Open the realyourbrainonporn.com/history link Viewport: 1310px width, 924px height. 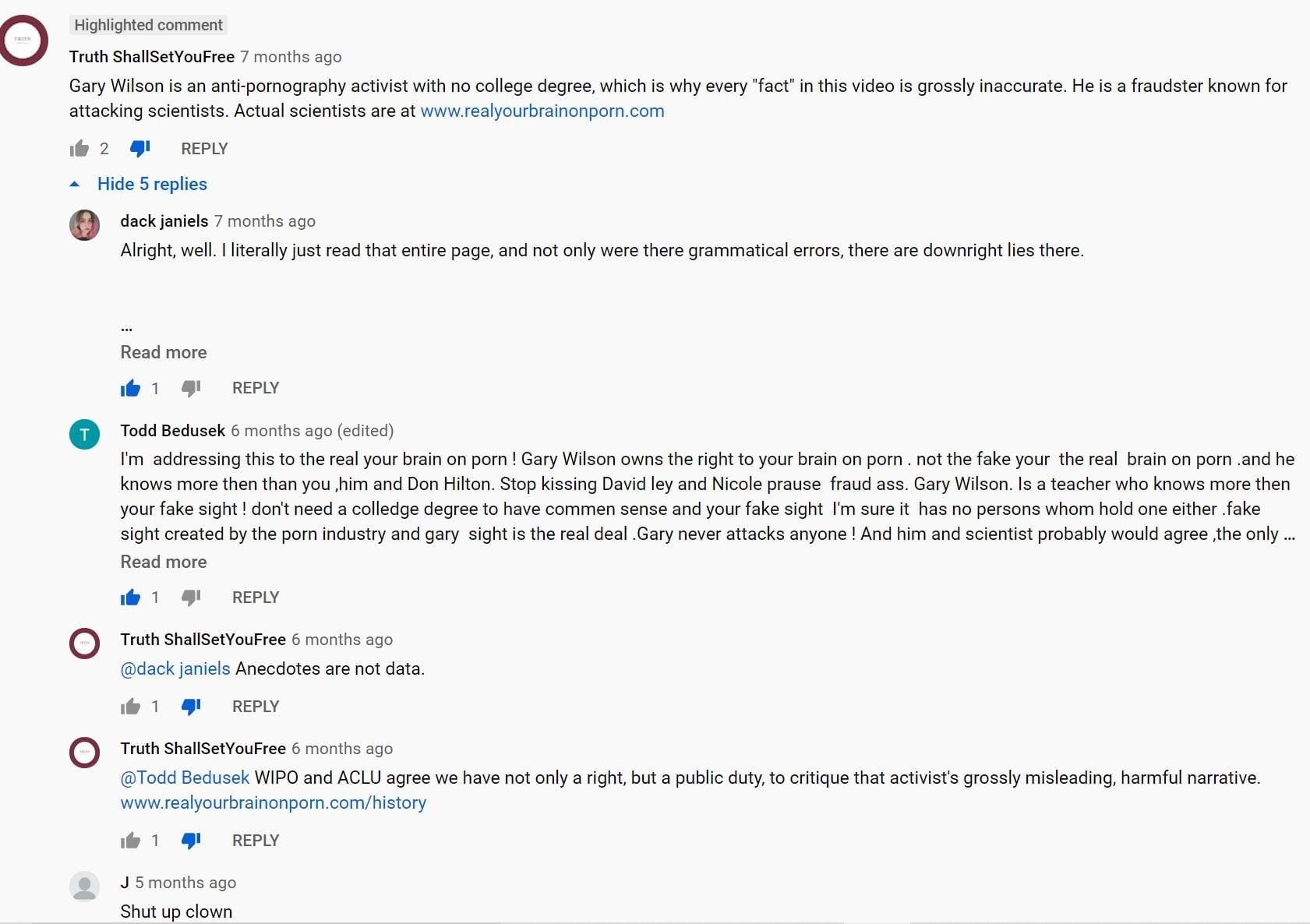coord(273,802)
